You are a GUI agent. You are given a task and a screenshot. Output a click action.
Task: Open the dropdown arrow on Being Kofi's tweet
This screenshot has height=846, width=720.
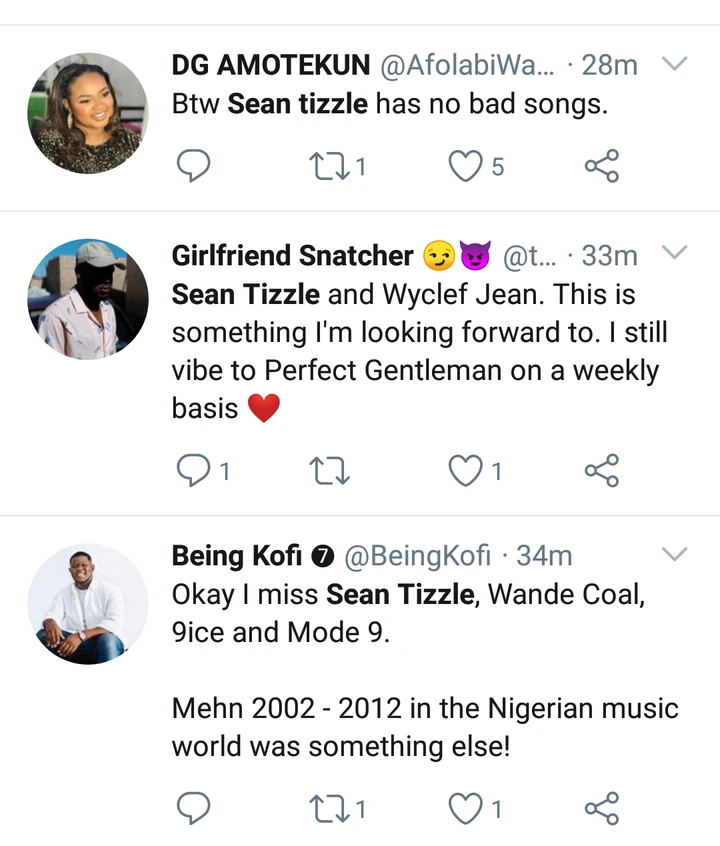[x=675, y=554]
